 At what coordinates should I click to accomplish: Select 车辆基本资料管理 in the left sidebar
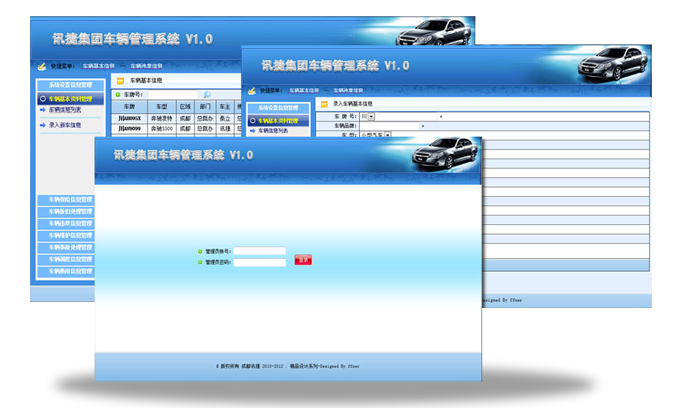(70, 99)
